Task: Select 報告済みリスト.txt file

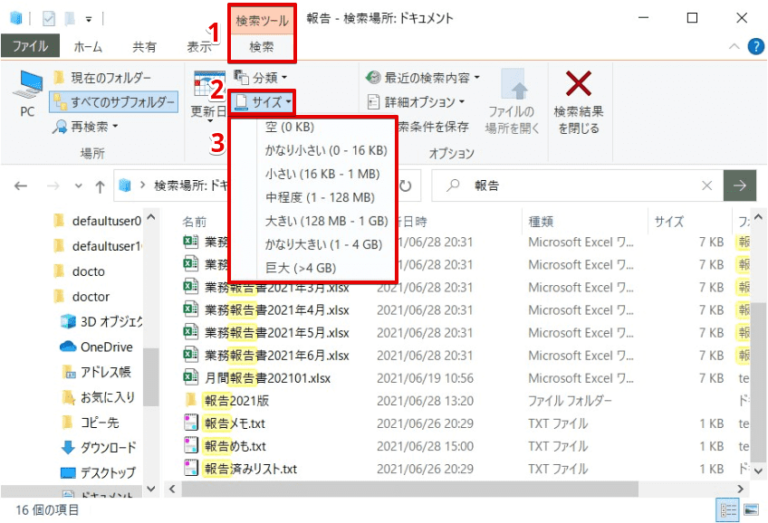Action: [x=240, y=469]
